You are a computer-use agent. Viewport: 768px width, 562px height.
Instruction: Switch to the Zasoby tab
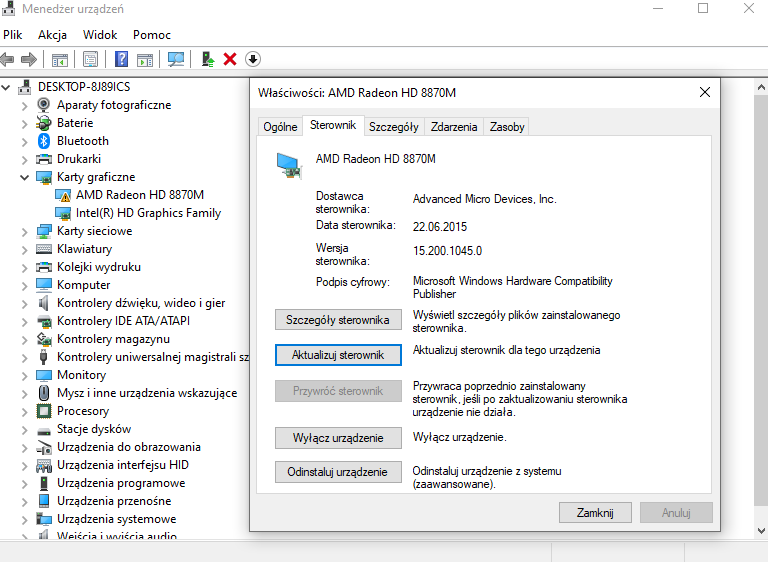507,127
